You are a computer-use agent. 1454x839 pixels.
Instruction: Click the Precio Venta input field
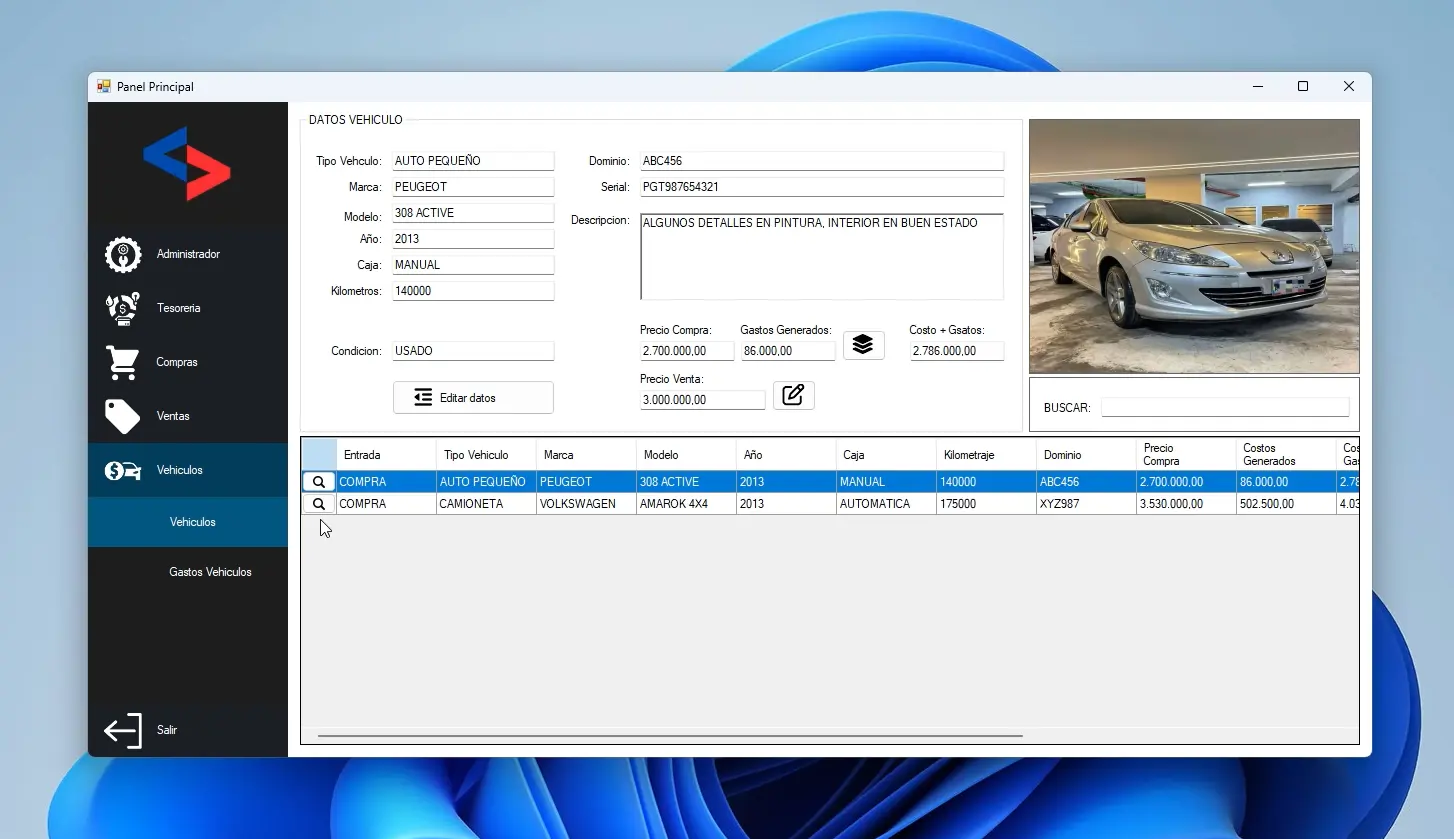(703, 400)
